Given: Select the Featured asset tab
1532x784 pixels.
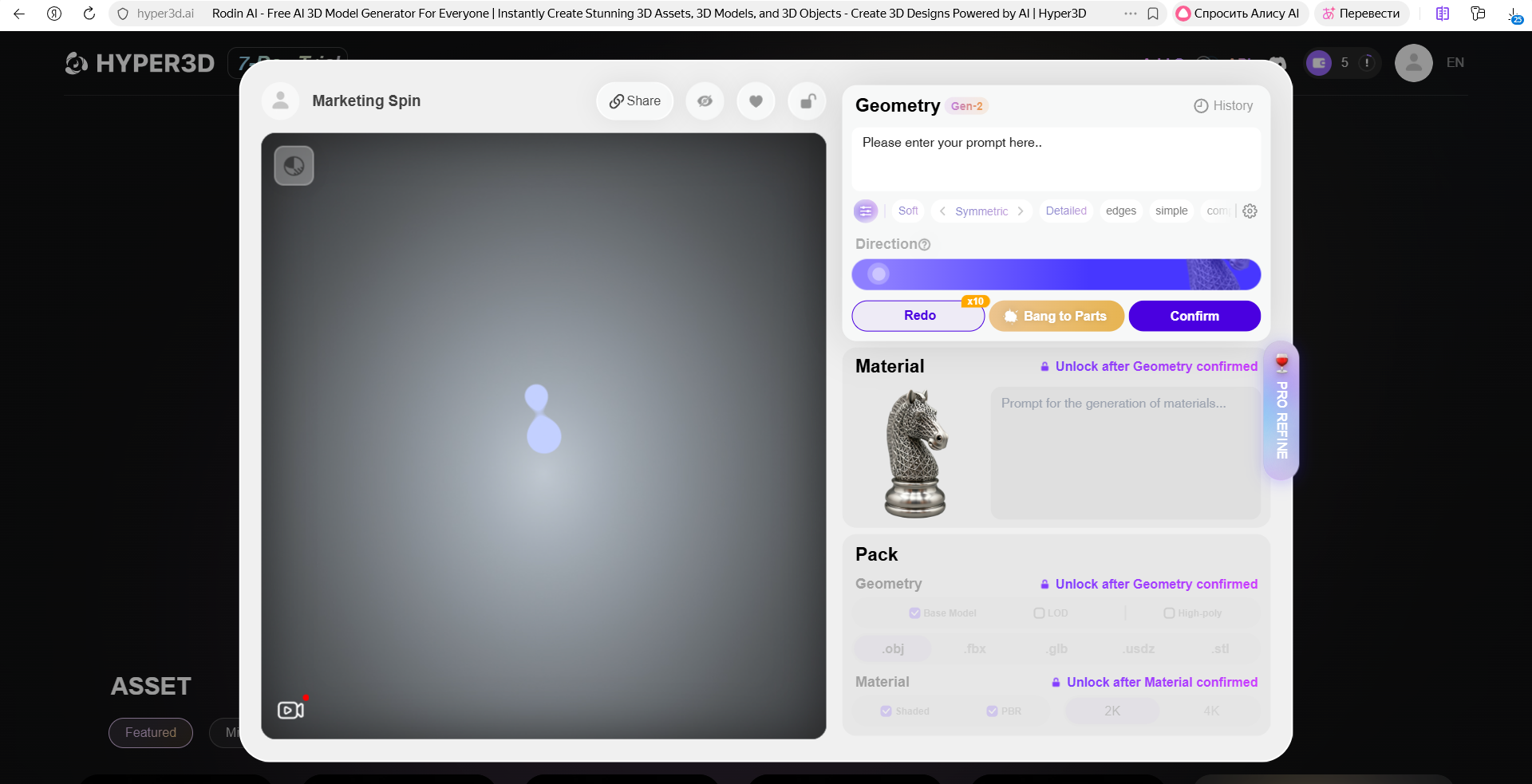Looking at the screenshot, I should [x=151, y=733].
